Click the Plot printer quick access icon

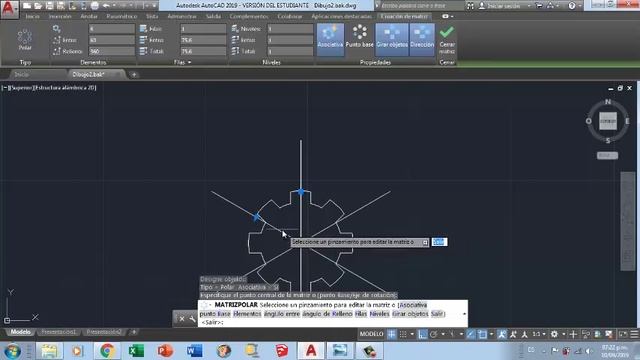(x=95, y=6)
